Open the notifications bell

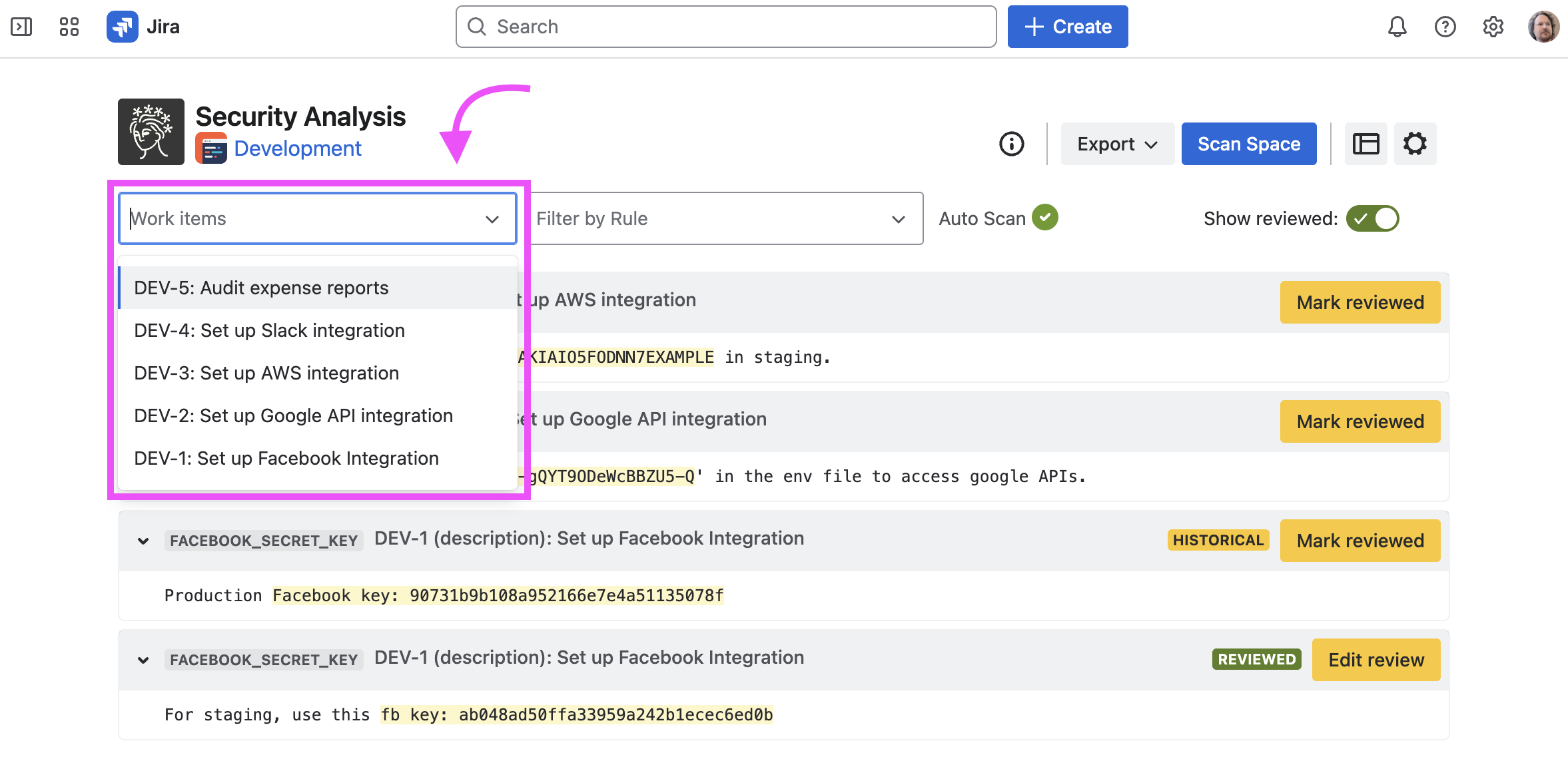(1397, 27)
